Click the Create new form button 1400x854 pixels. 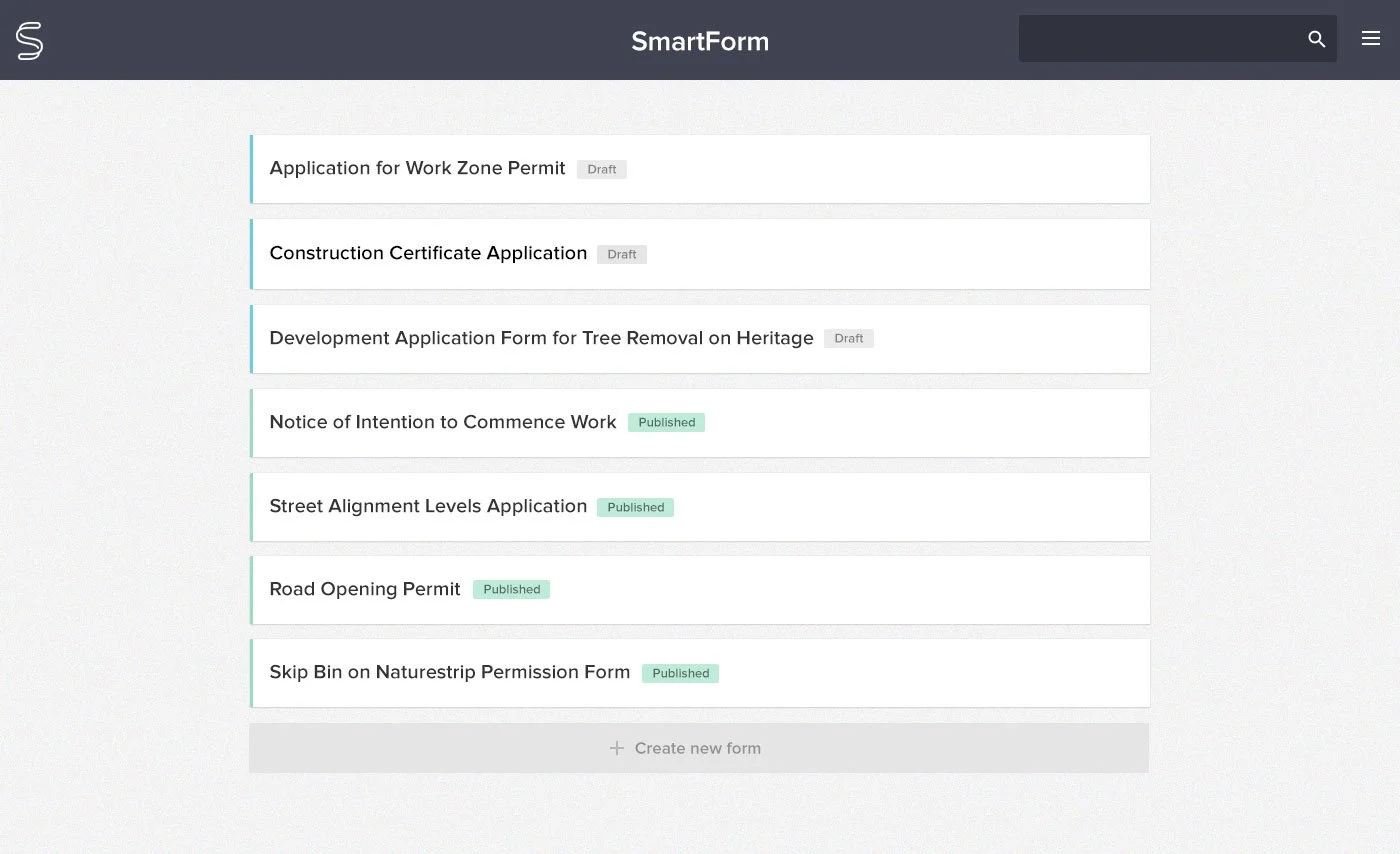click(x=699, y=748)
